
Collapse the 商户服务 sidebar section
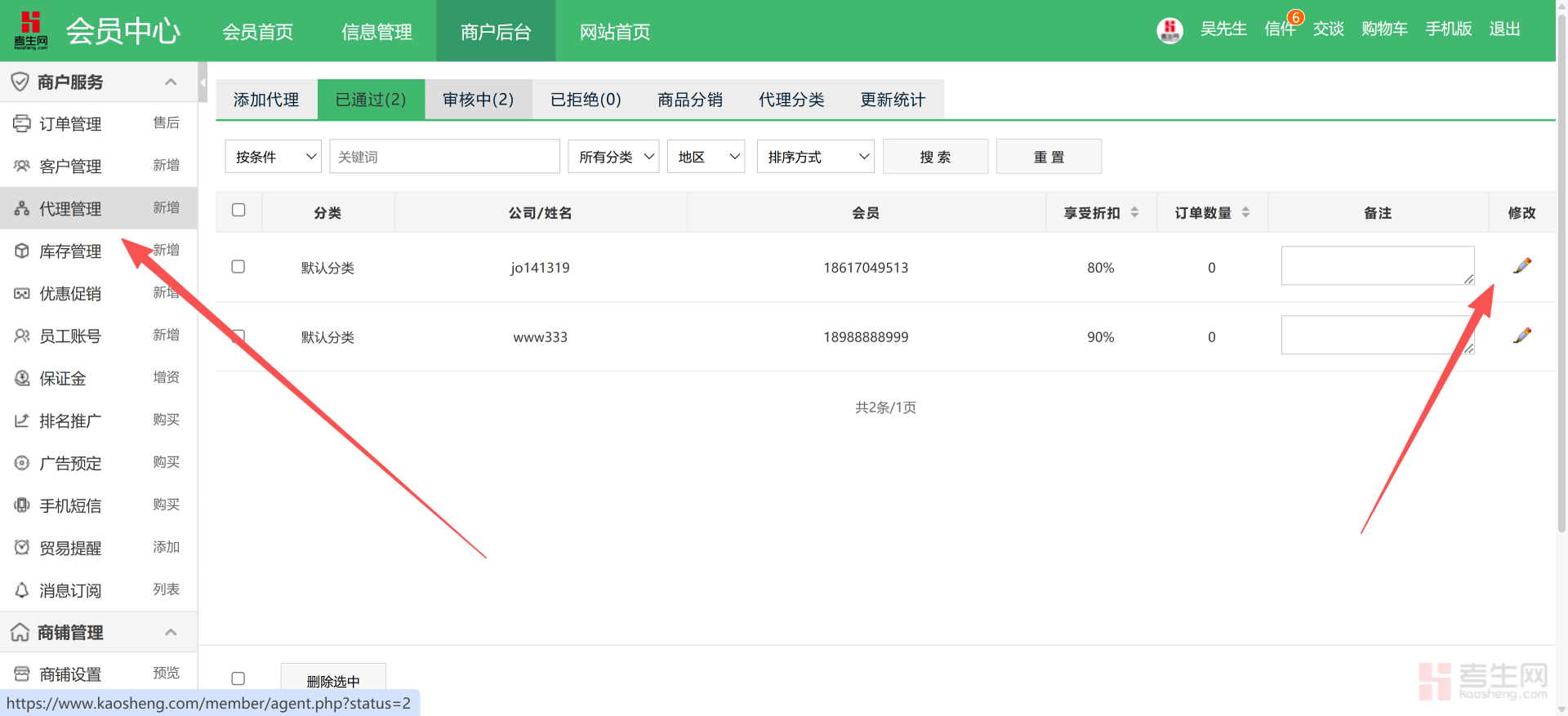171,82
